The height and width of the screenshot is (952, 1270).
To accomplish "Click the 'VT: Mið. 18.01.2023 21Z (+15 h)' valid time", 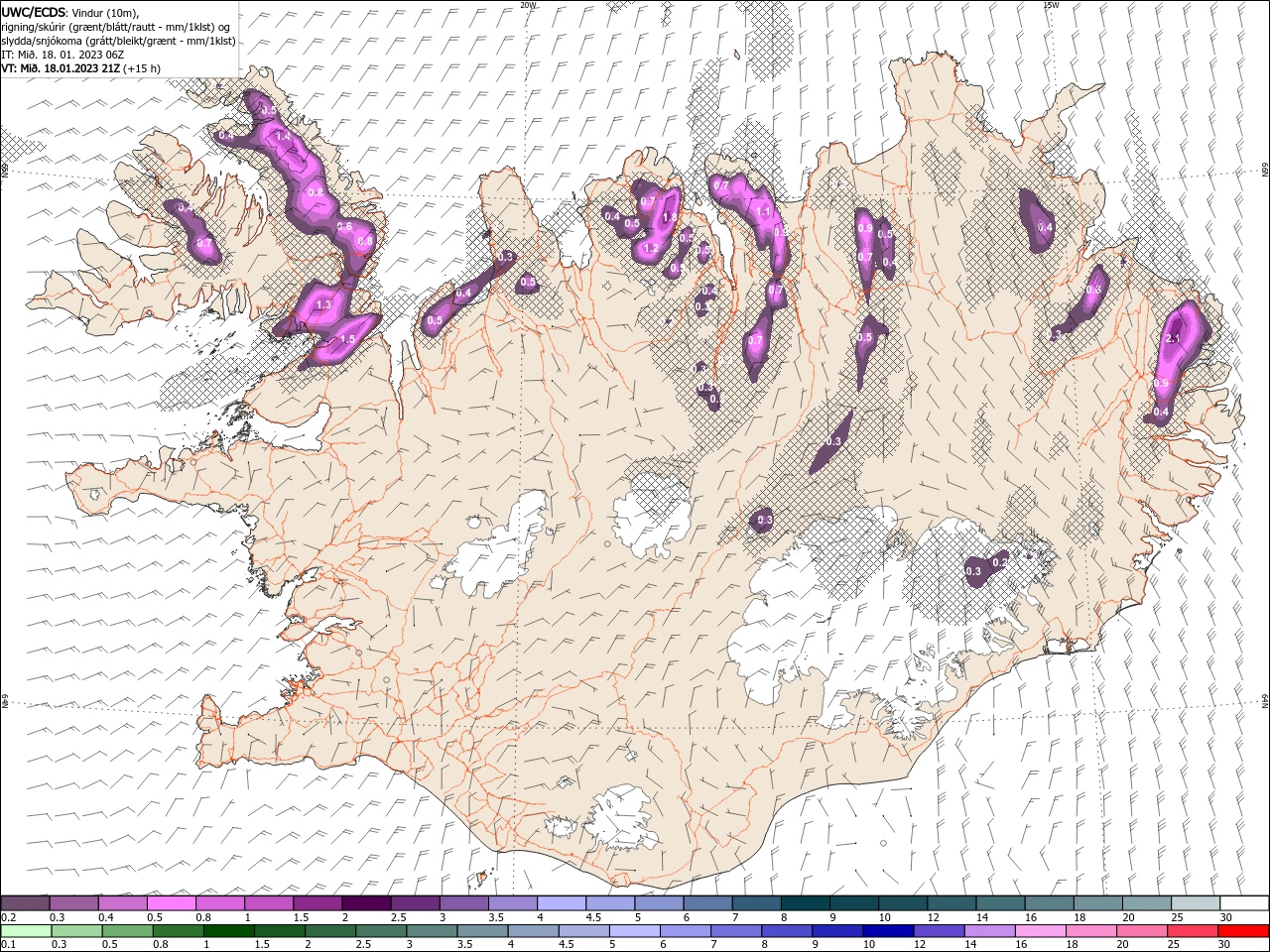I will point(80,68).
